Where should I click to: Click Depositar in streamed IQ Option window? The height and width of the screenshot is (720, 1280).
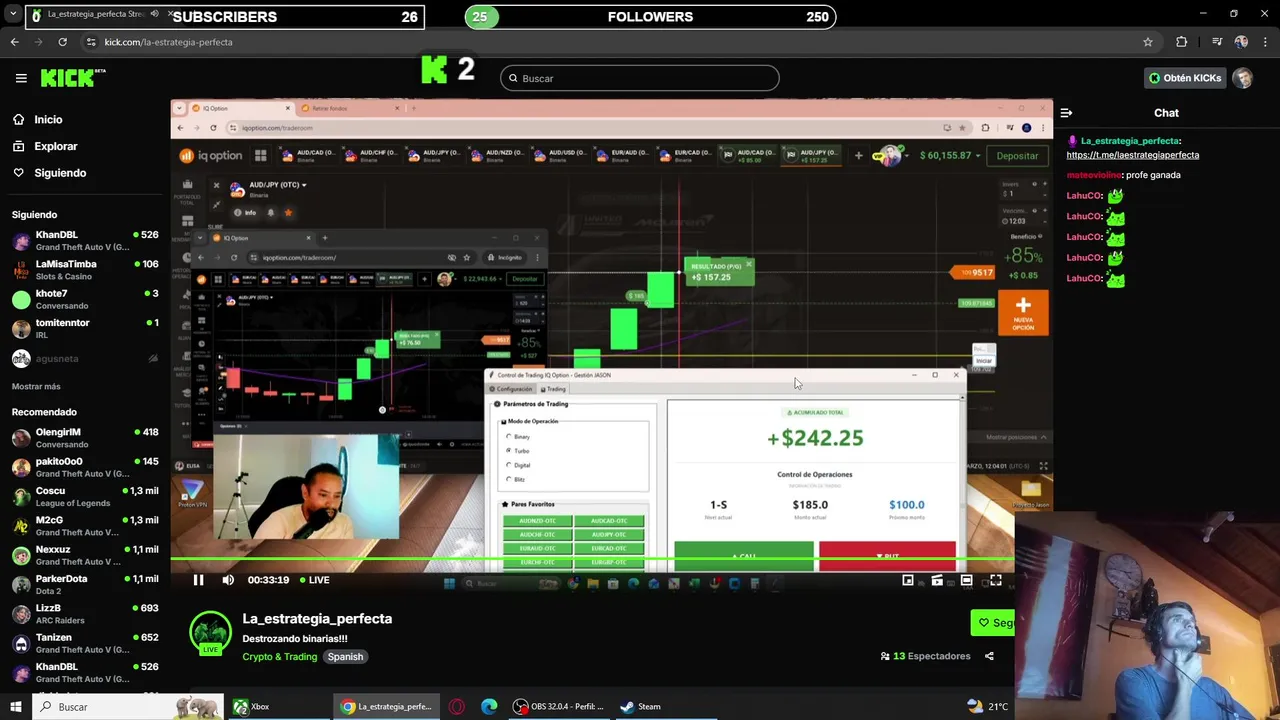(x=1017, y=155)
